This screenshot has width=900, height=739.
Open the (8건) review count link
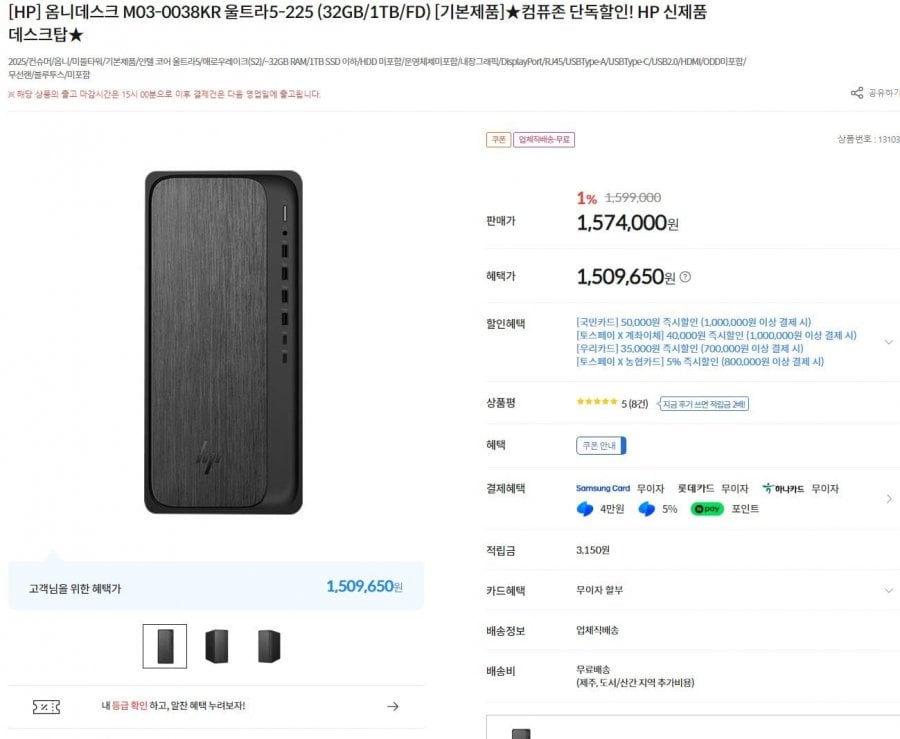pyautogui.click(x=638, y=404)
